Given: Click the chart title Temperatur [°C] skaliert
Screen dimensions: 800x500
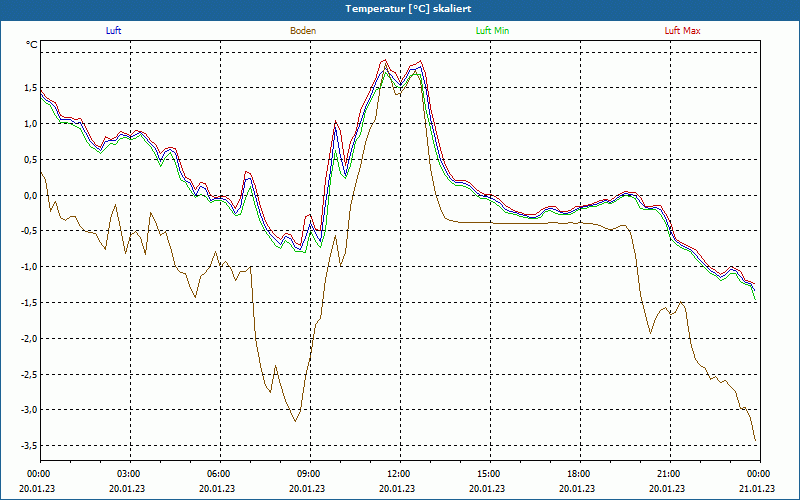Looking at the screenshot, I should (x=408, y=9).
